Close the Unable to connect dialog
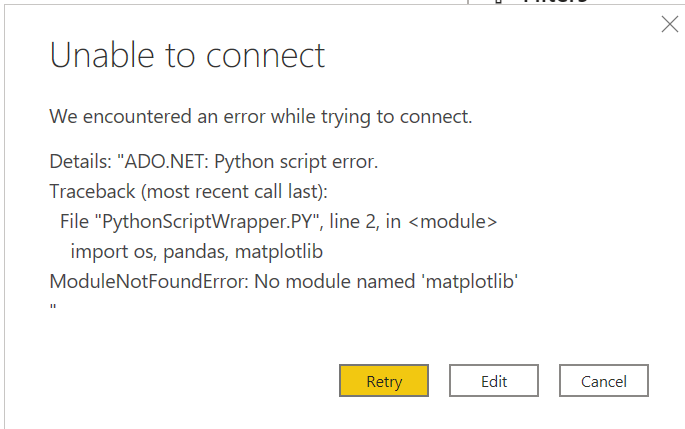This screenshot has height=429, width=685. tap(670, 24)
